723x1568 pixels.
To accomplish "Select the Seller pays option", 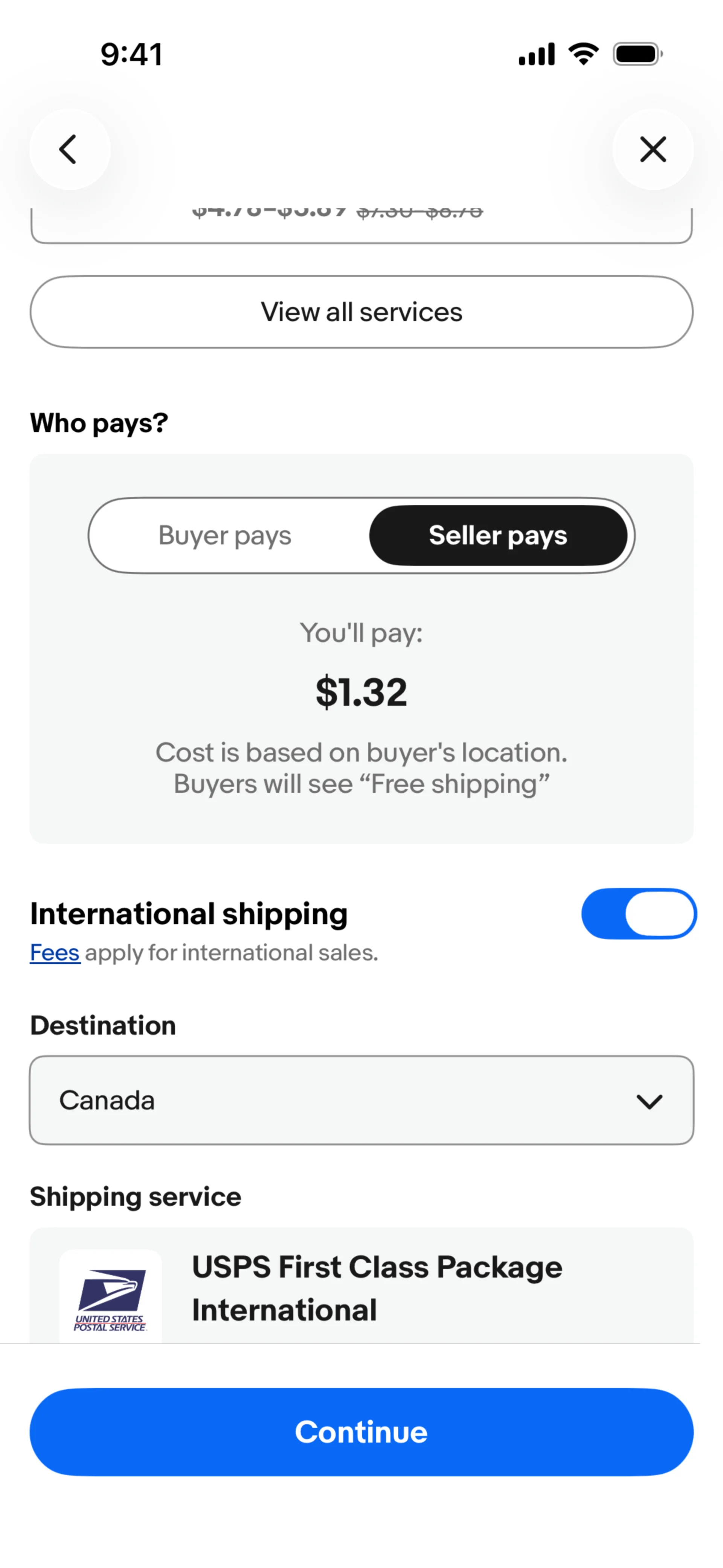I will 498,536.
